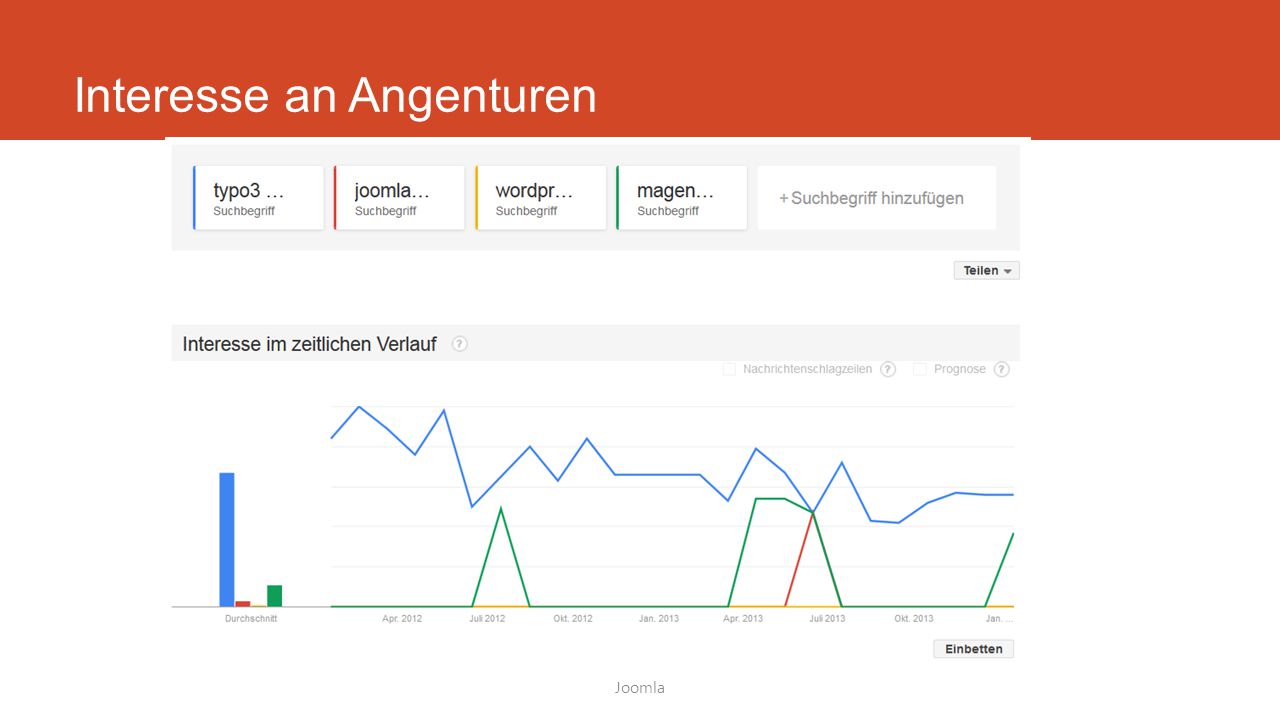Screen dimensions: 1280x720
Task: Click the Apr. 2013 axis label
Action: (743, 619)
